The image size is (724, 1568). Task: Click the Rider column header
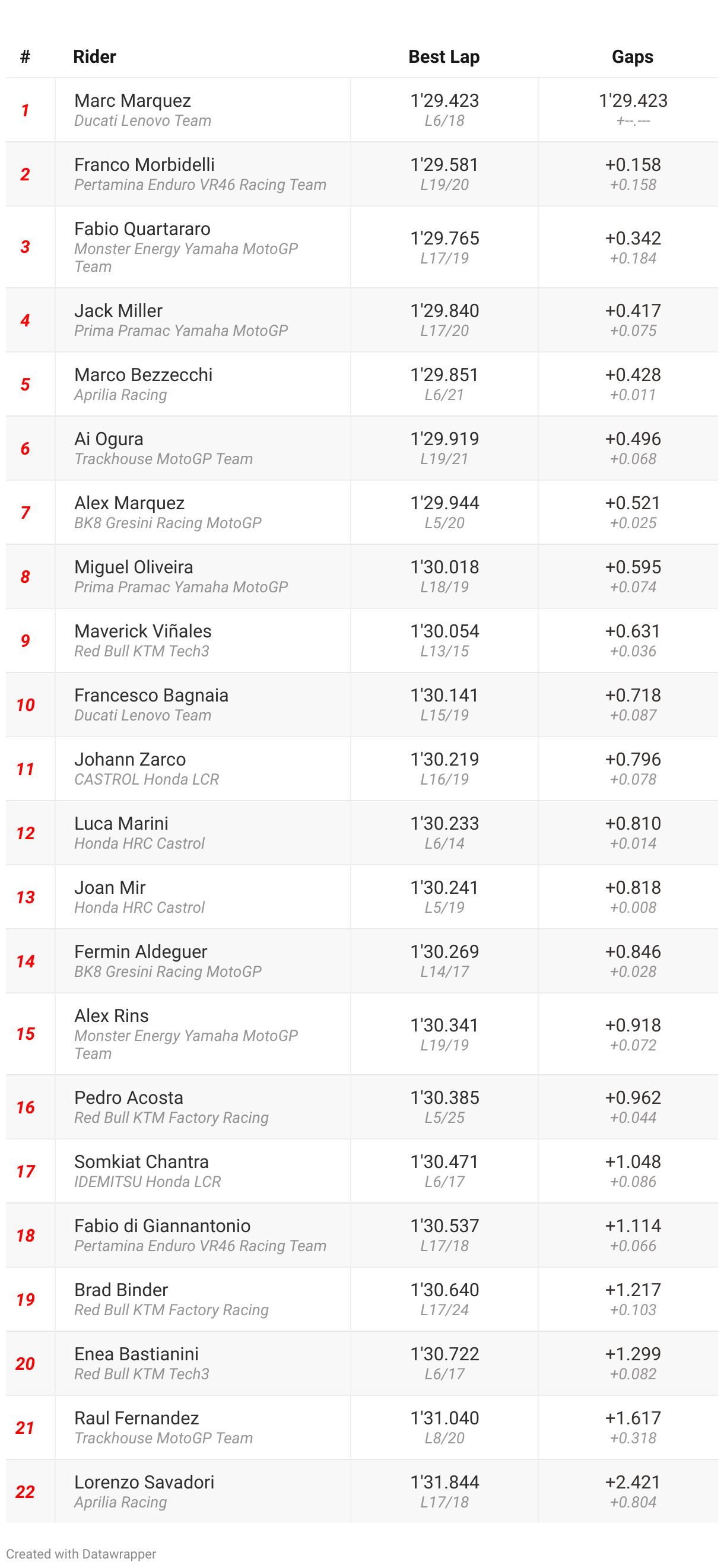pyautogui.click(x=94, y=56)
